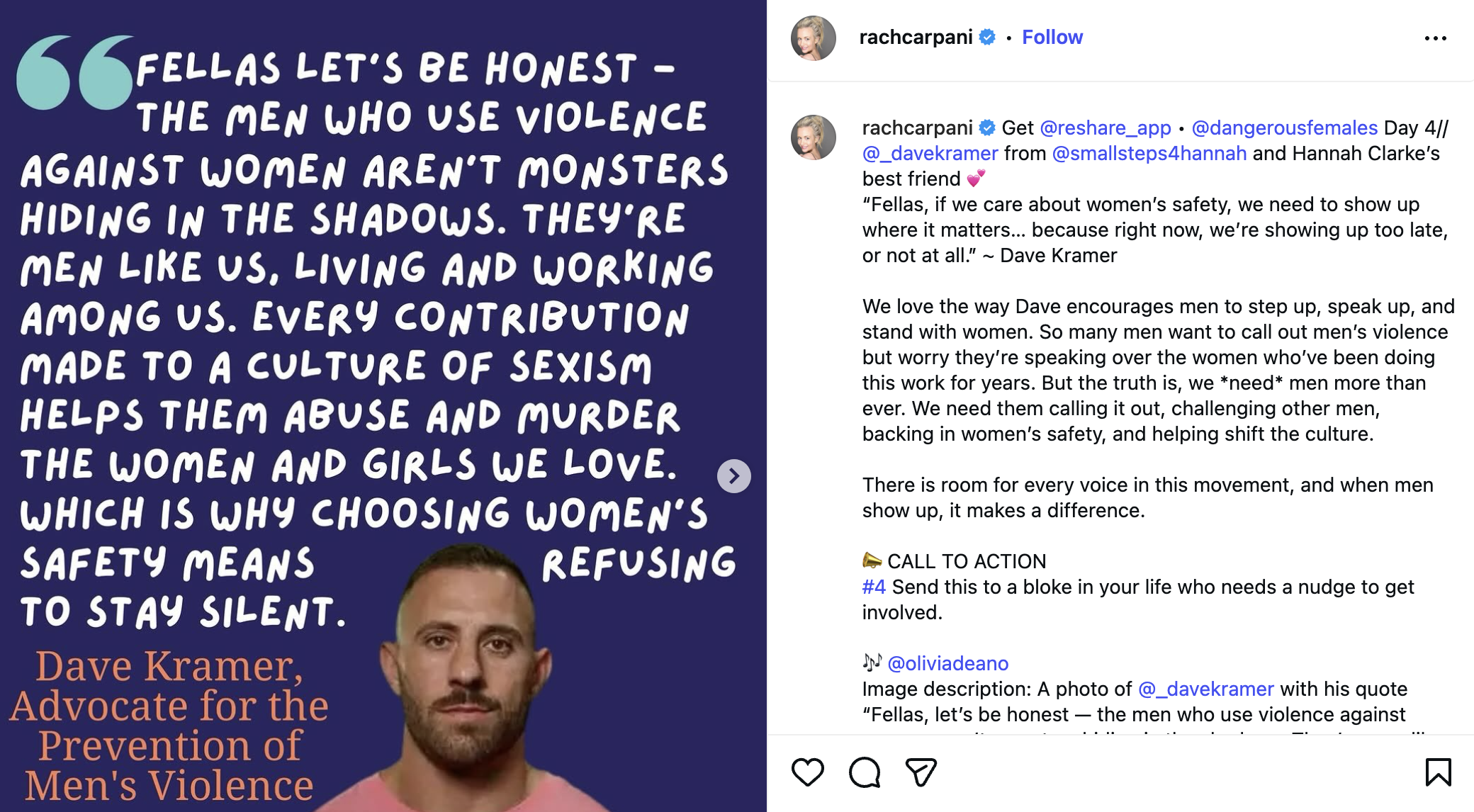Click rachcarpani avatar beside the caption
The image size is (1474, 812).
(813, 137)
